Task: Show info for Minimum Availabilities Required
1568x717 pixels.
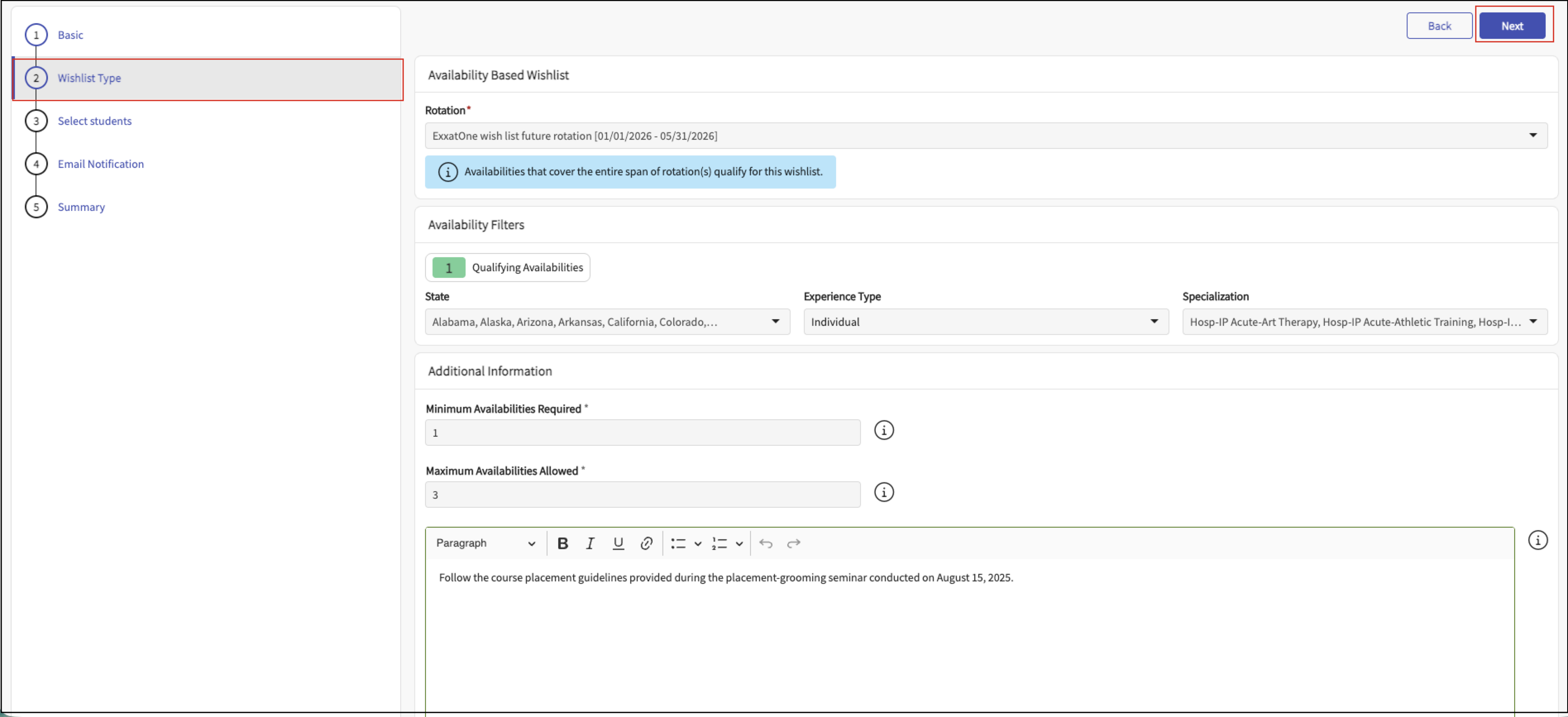Action: click(x=884, y=430)
